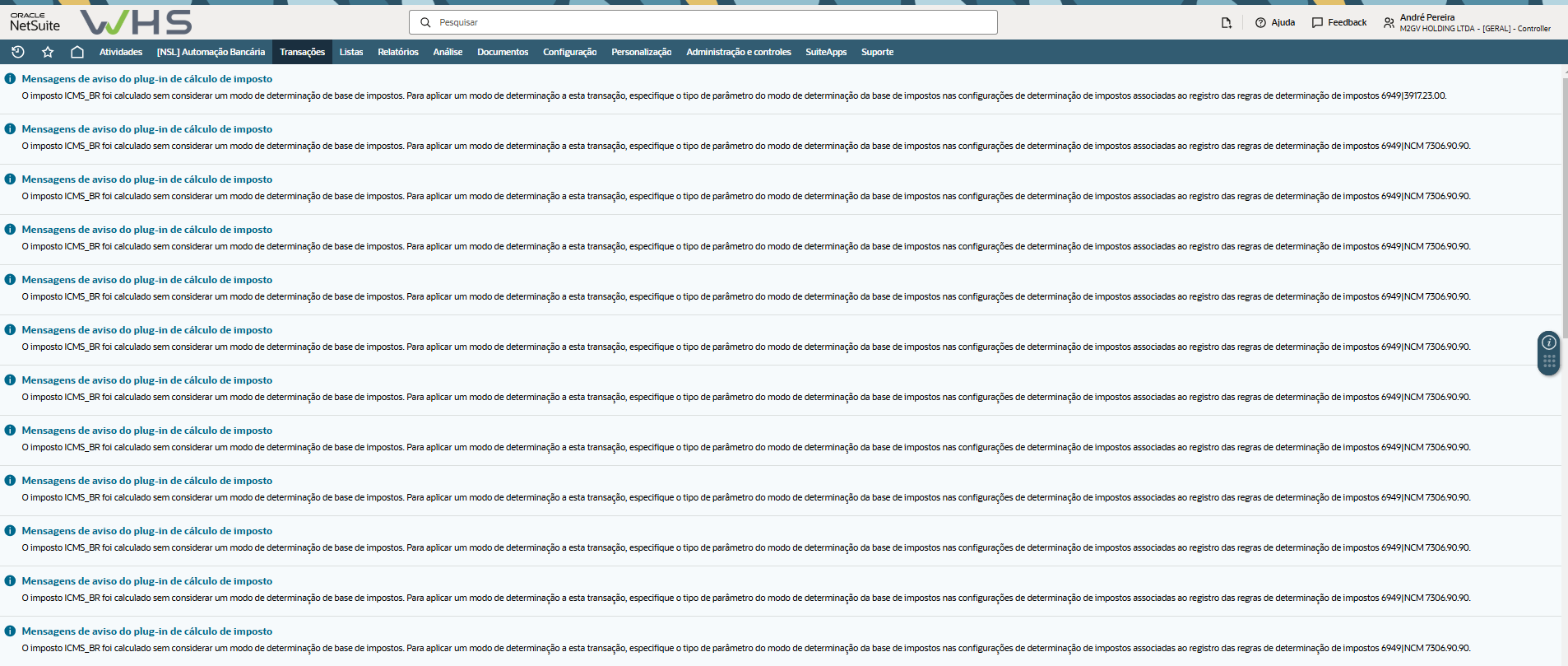Open the Relatórios menu

(398, 52)
